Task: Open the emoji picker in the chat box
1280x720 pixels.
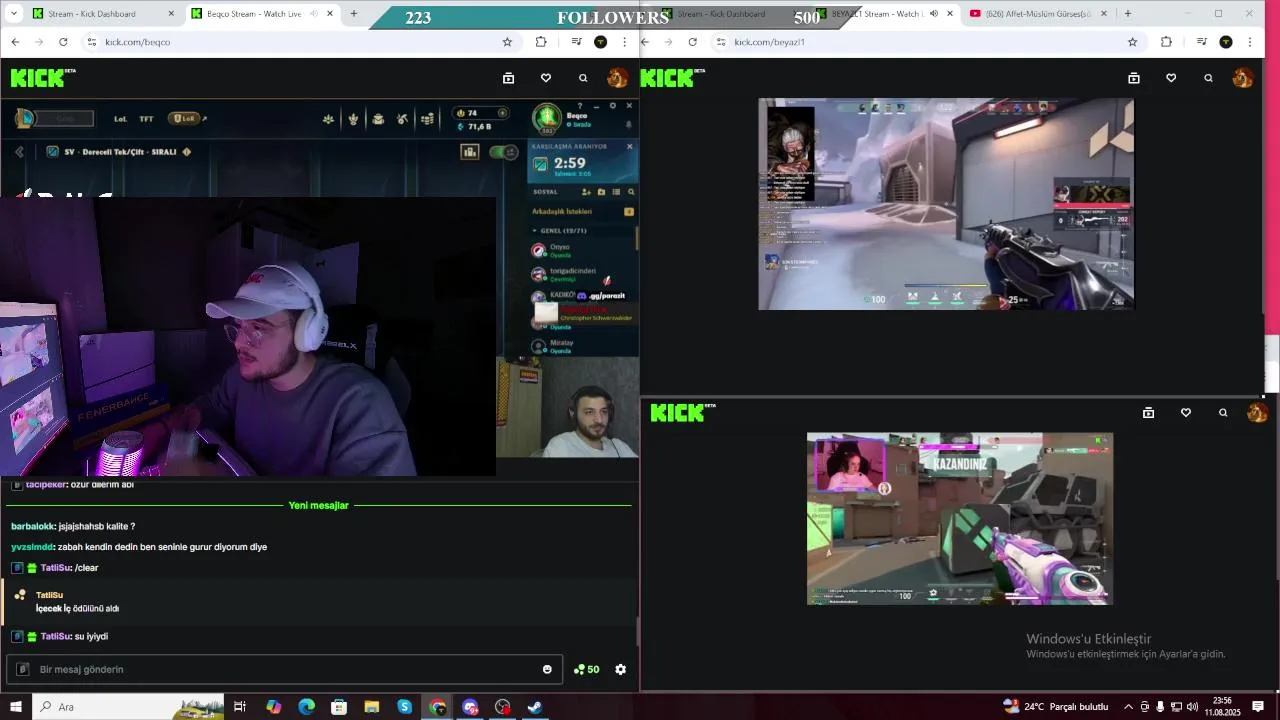Action: (547, 669)
